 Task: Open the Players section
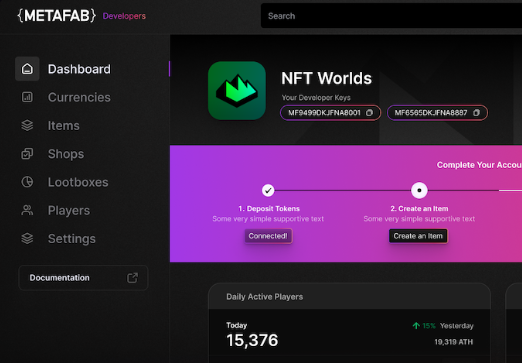pos(69,211)
